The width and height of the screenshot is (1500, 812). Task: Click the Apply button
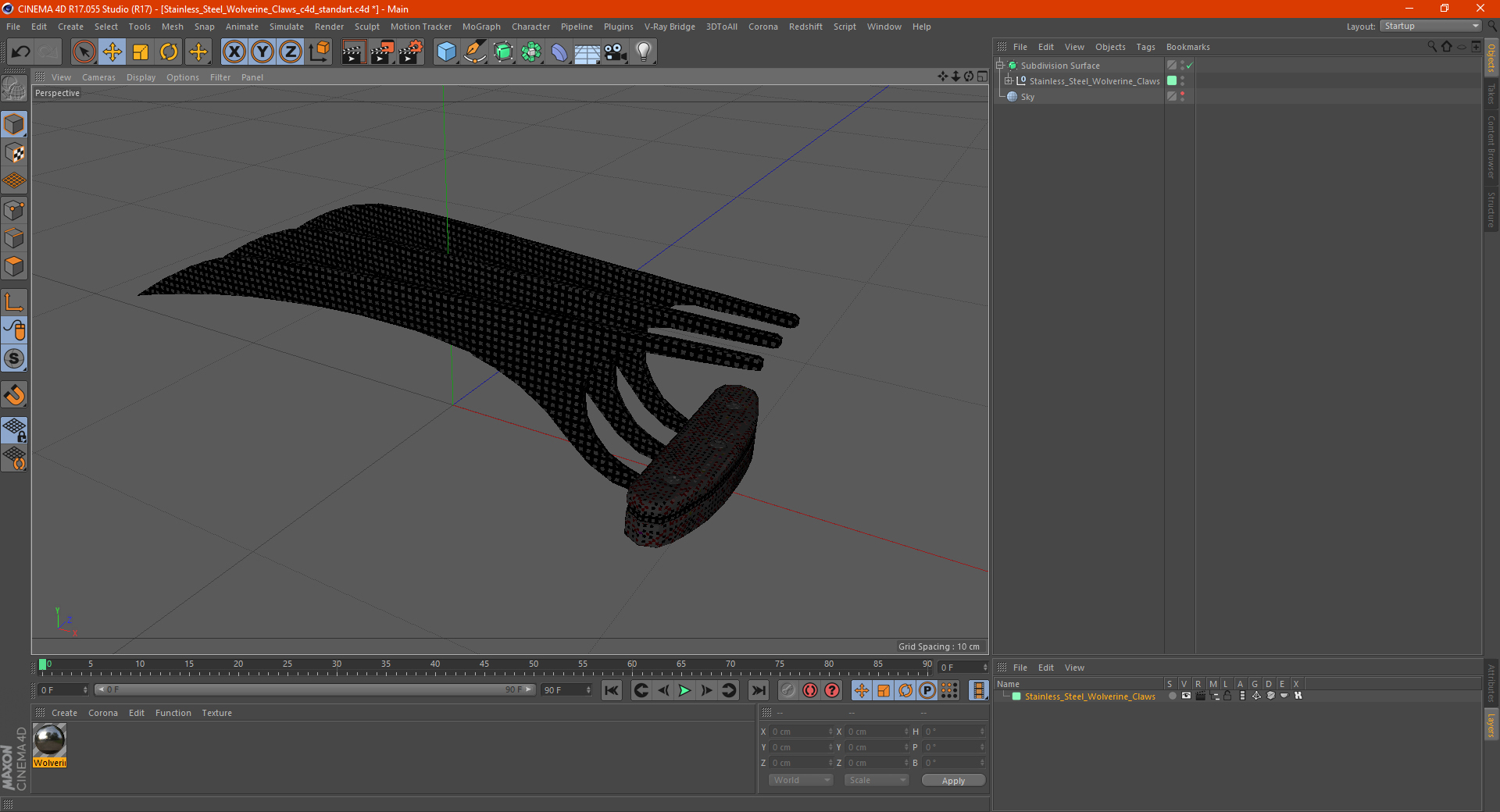pyautogui.click(x=953, y=781)
